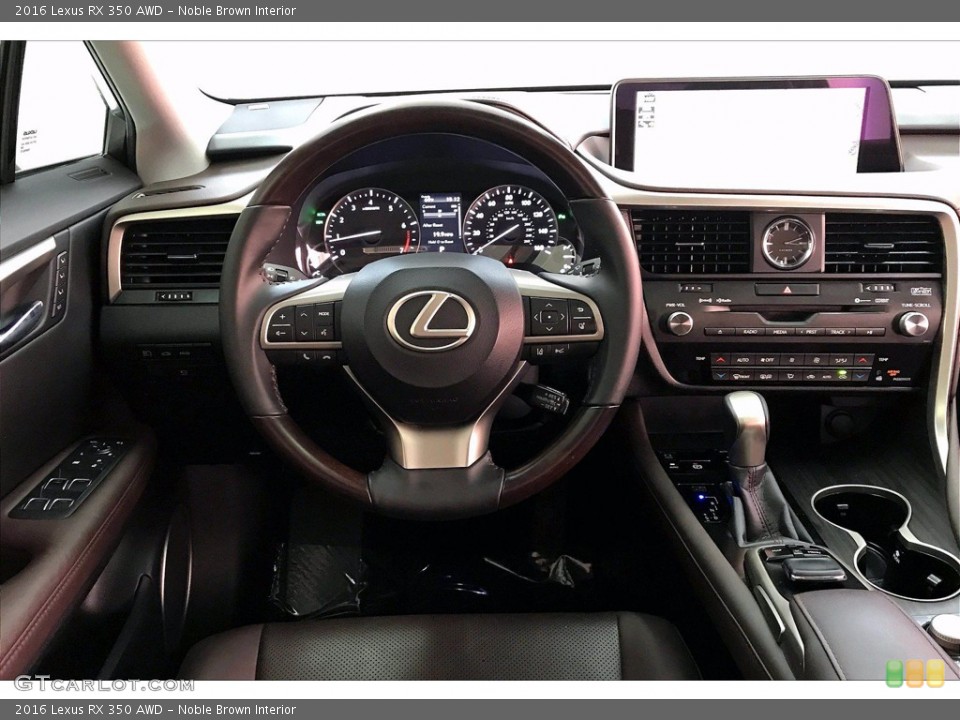This screenshot has height=720, width=960.
Task: Click the TUNE-SCROLL knob
Action: coord(914,323)
